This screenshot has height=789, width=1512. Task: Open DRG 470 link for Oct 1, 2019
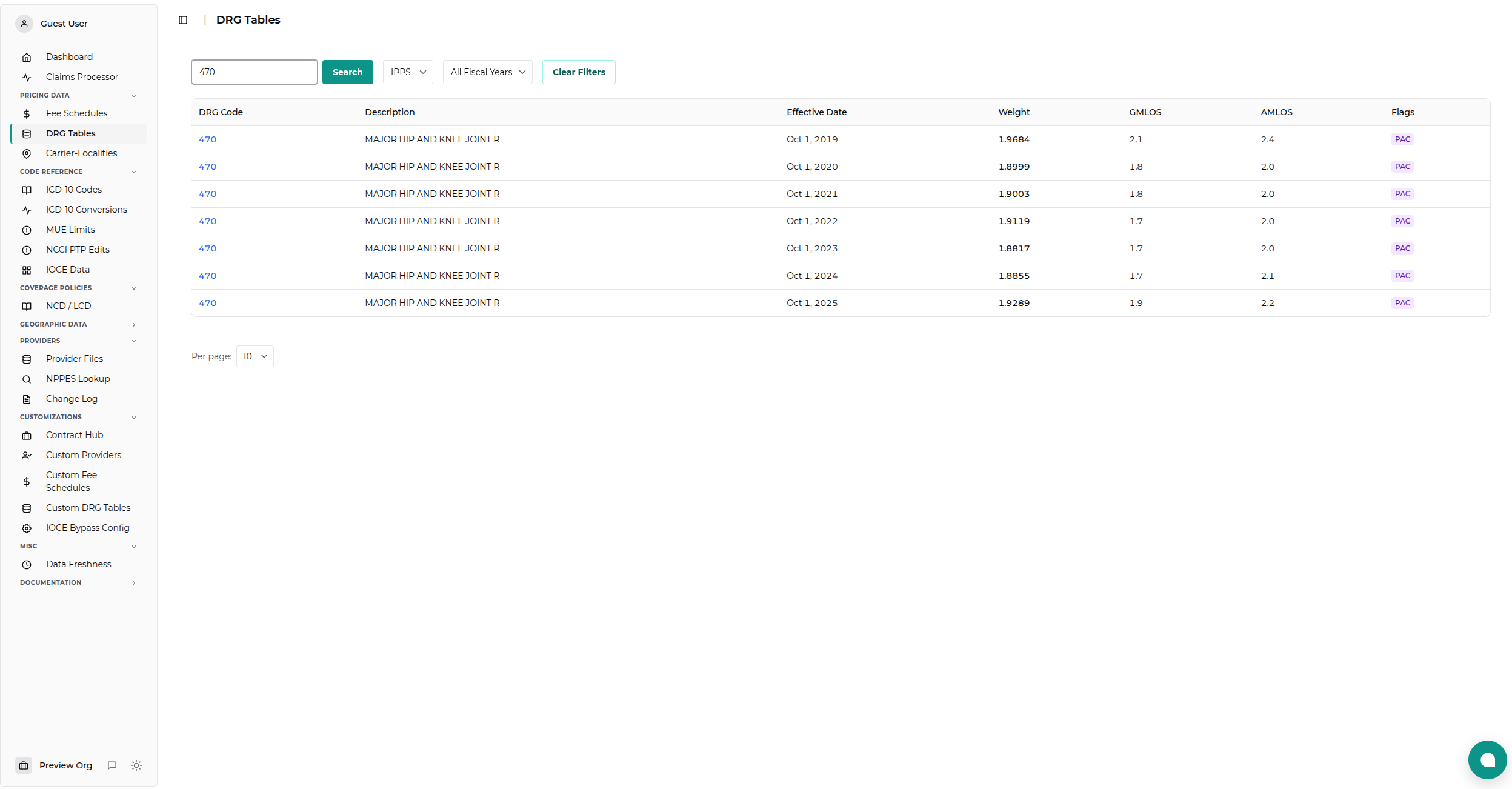[207, 139]
